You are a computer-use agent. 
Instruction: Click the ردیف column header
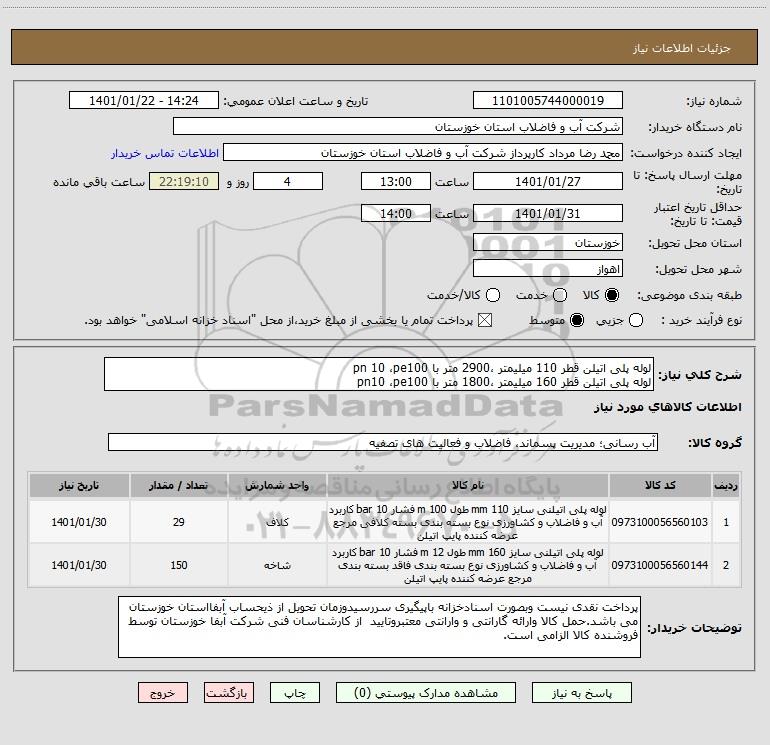[x=726, y=485]
